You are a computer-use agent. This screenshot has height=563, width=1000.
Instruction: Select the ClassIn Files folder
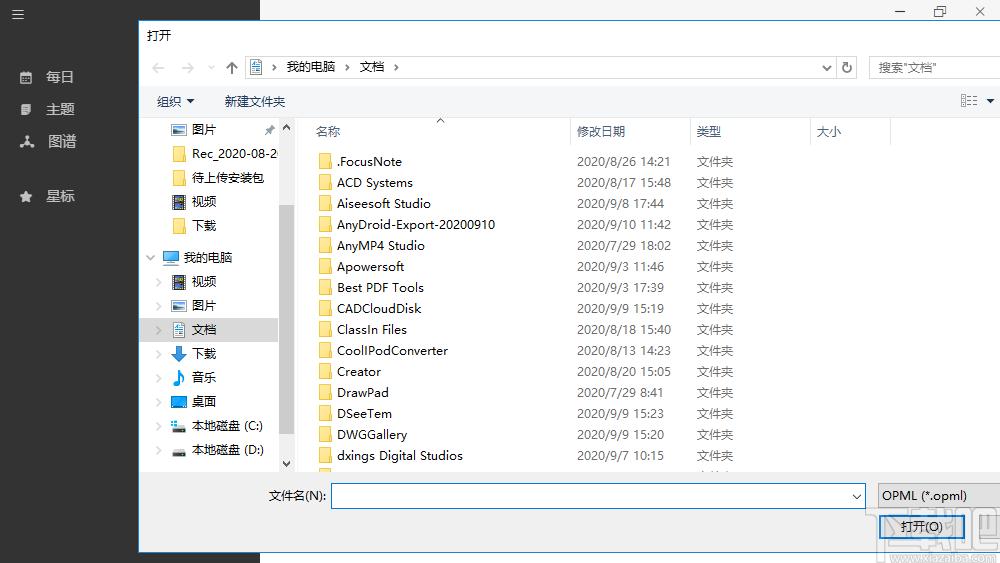click(x=363, y=330)
